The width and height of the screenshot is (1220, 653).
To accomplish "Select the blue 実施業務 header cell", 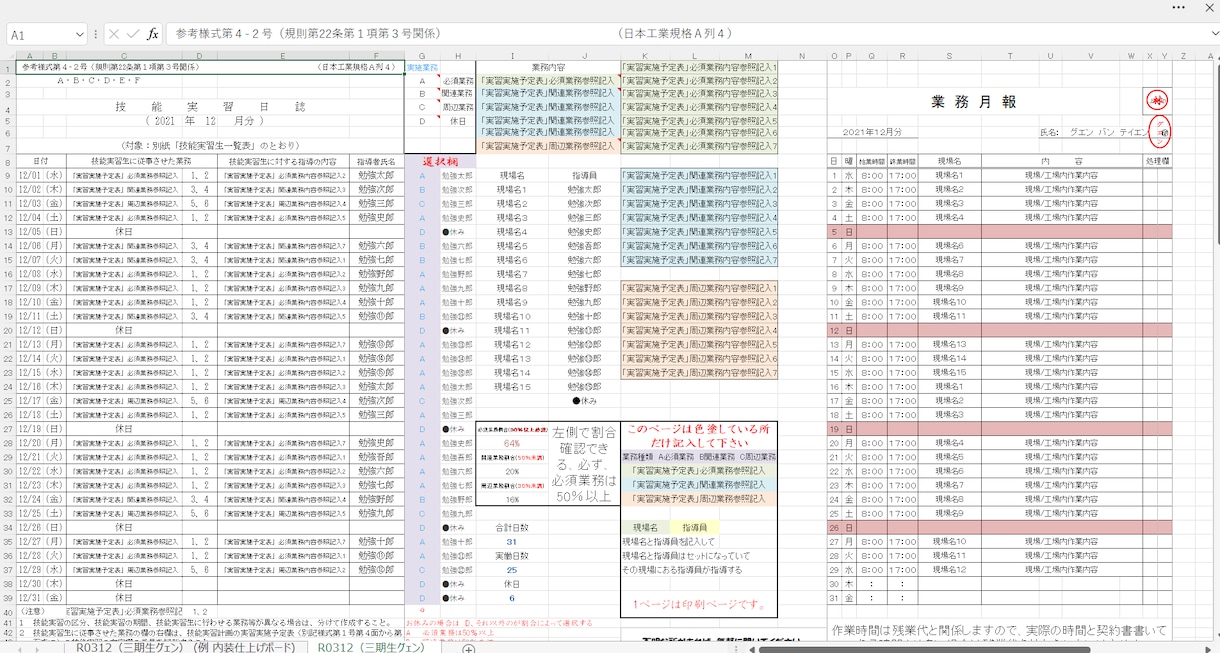I will (x=422, y=67).
